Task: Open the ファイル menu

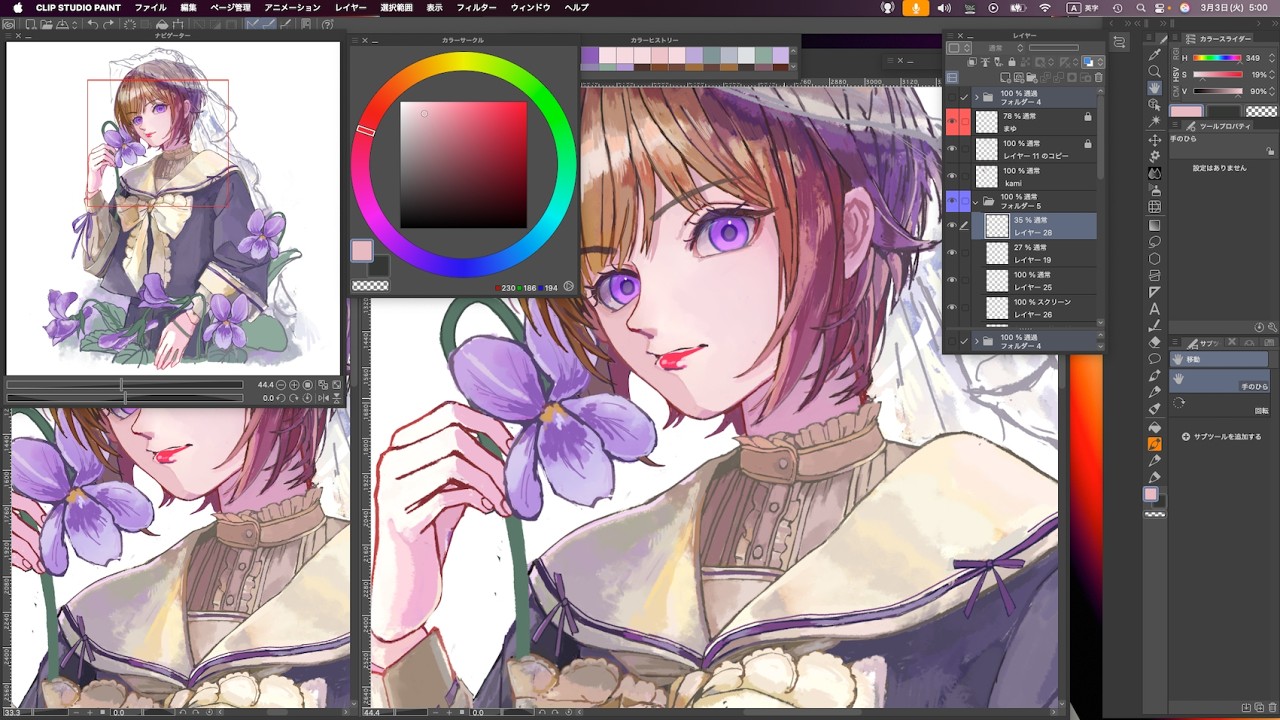Action: 151,7
